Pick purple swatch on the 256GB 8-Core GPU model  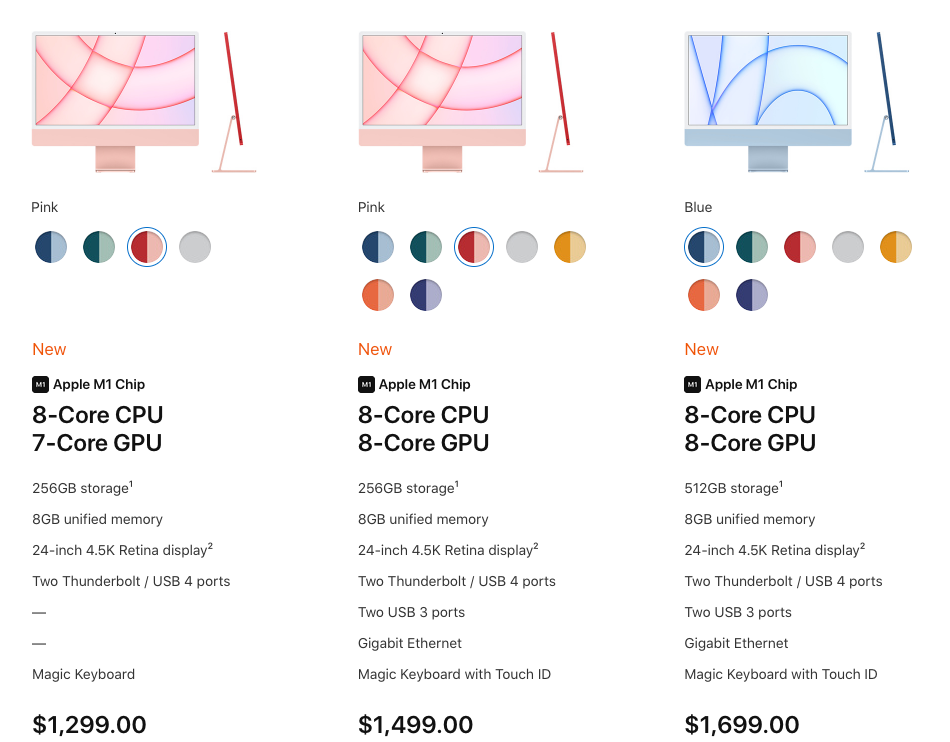426,295
